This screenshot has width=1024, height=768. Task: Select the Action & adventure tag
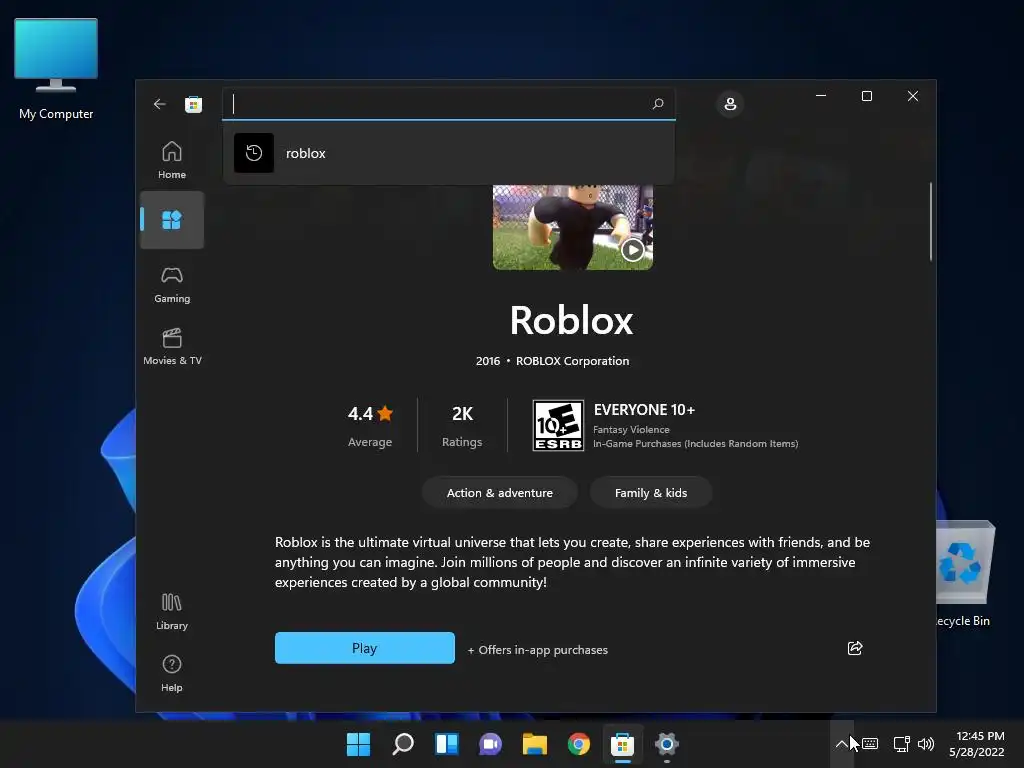[x=500, y=493]
